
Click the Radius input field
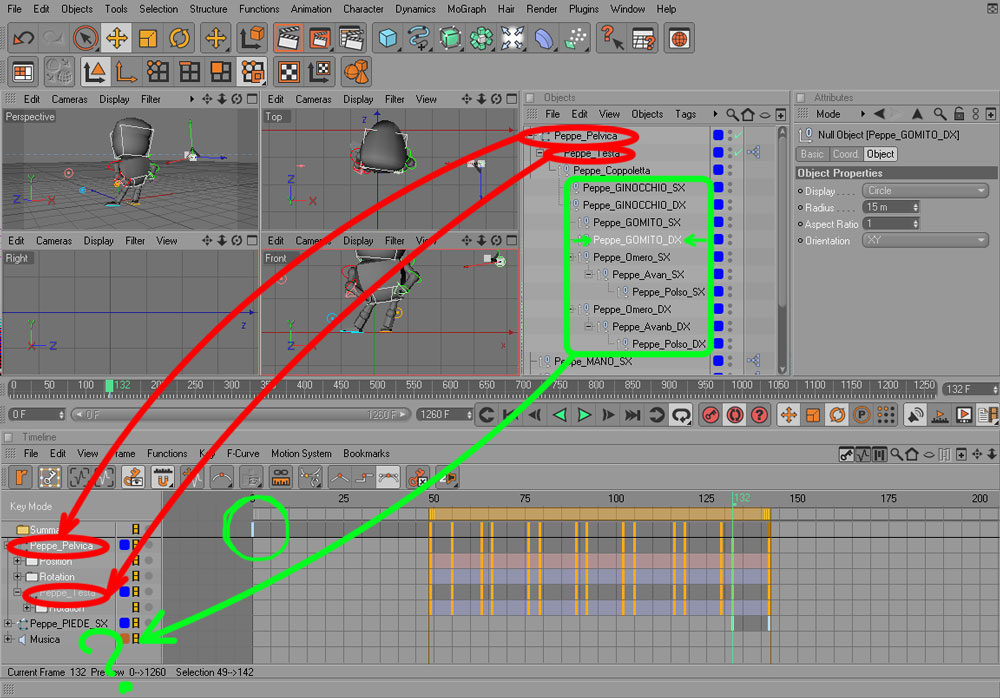pos(891,207)
